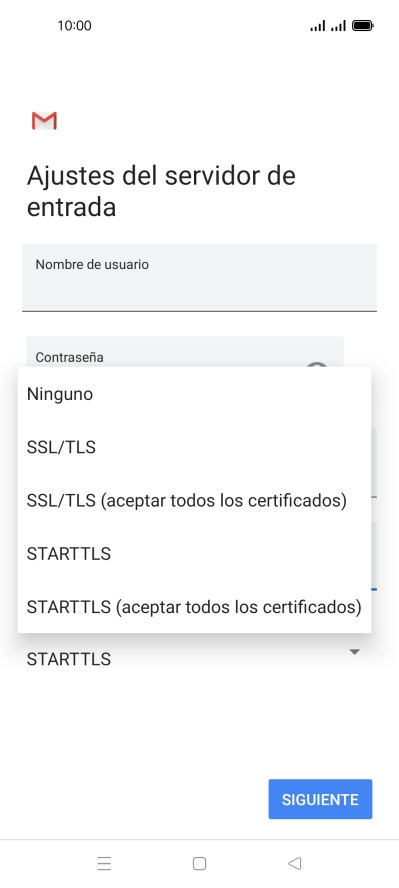
Task: Open the STARTTLS security type selector
Action: [194, 655]
